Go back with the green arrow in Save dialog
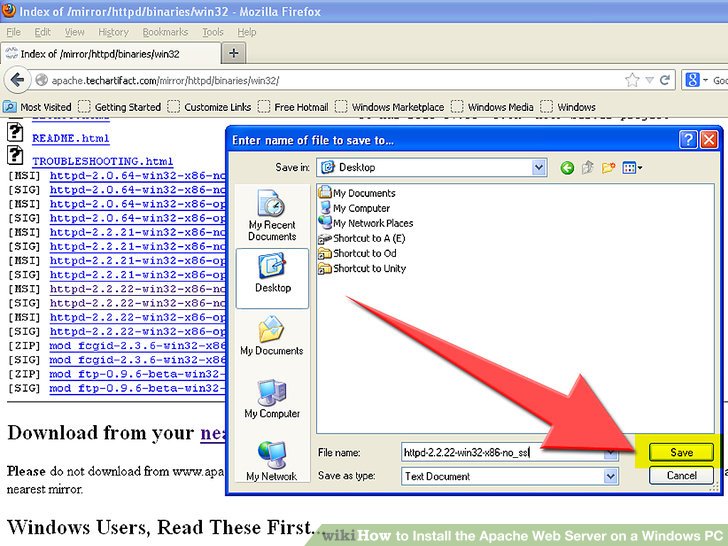This screenshot has width=728, height=546. pyautogui.click(x=567, y=168)
